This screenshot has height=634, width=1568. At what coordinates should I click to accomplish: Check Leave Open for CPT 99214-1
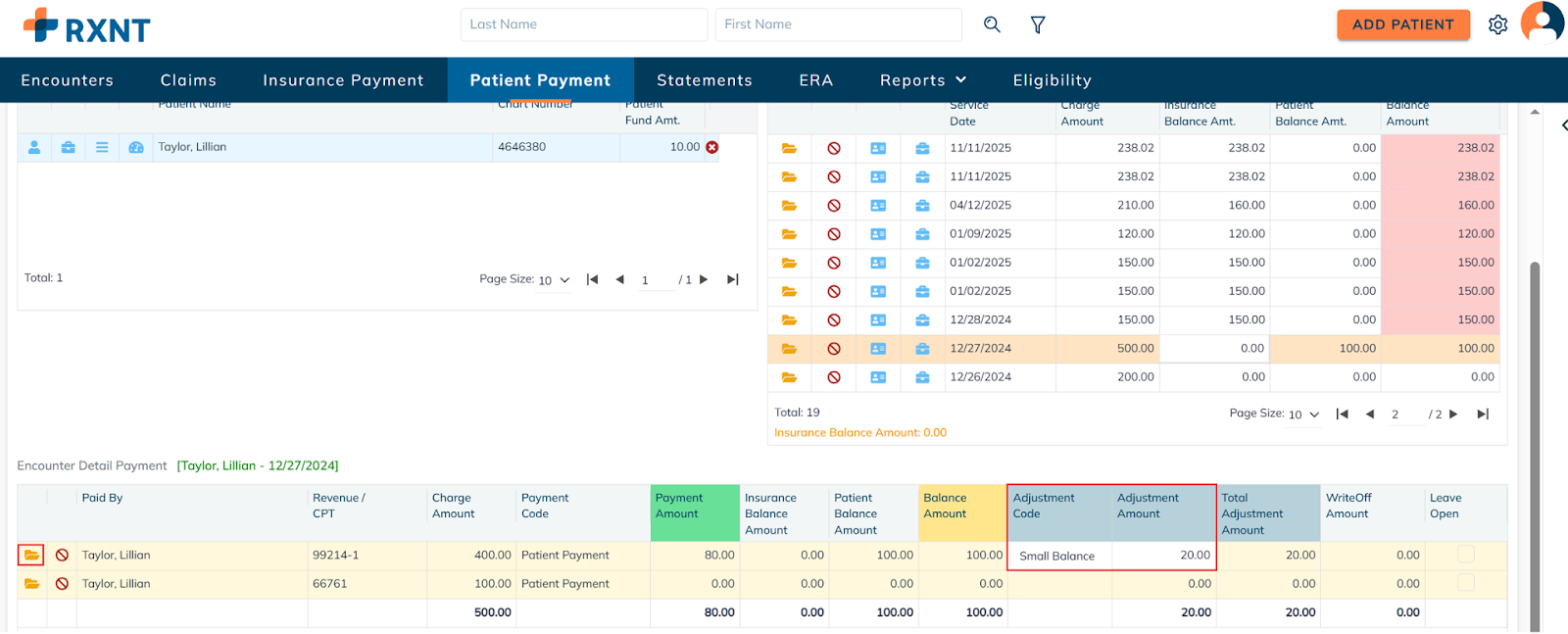tap(1465, 555)
